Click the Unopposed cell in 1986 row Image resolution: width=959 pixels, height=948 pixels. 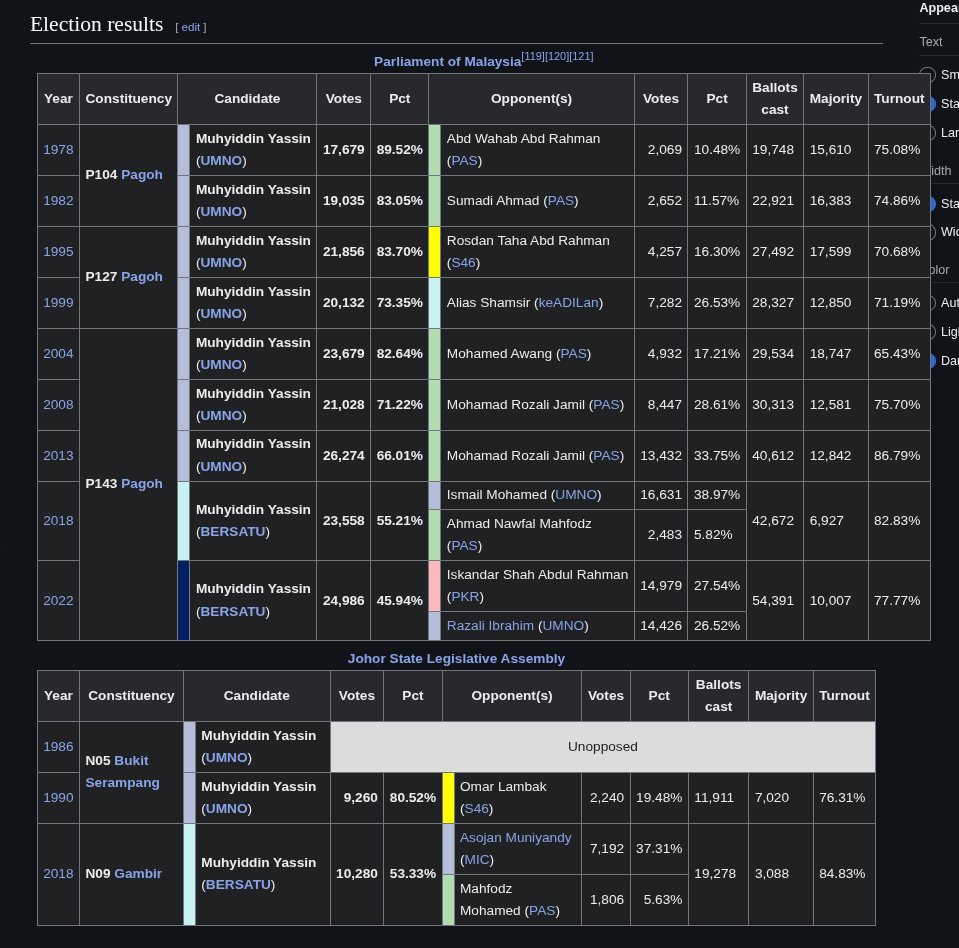pos(602,747)
